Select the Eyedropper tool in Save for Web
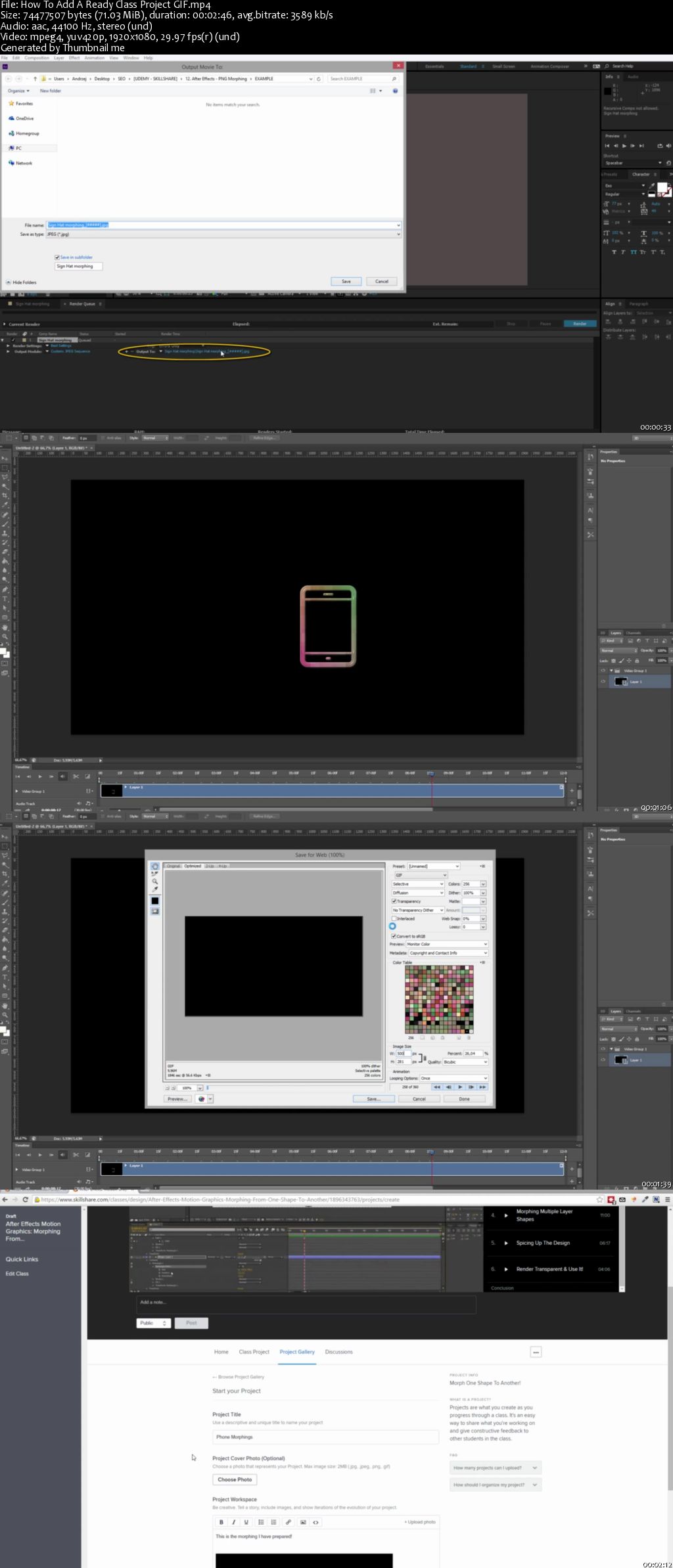 pos(155,889)
